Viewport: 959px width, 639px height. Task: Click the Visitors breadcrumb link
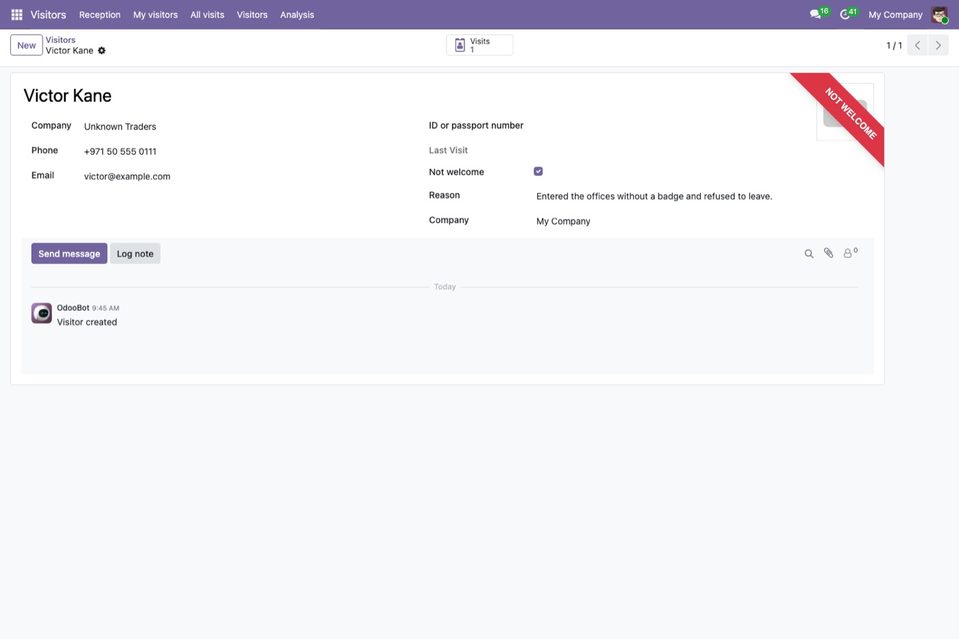(61, 40)
